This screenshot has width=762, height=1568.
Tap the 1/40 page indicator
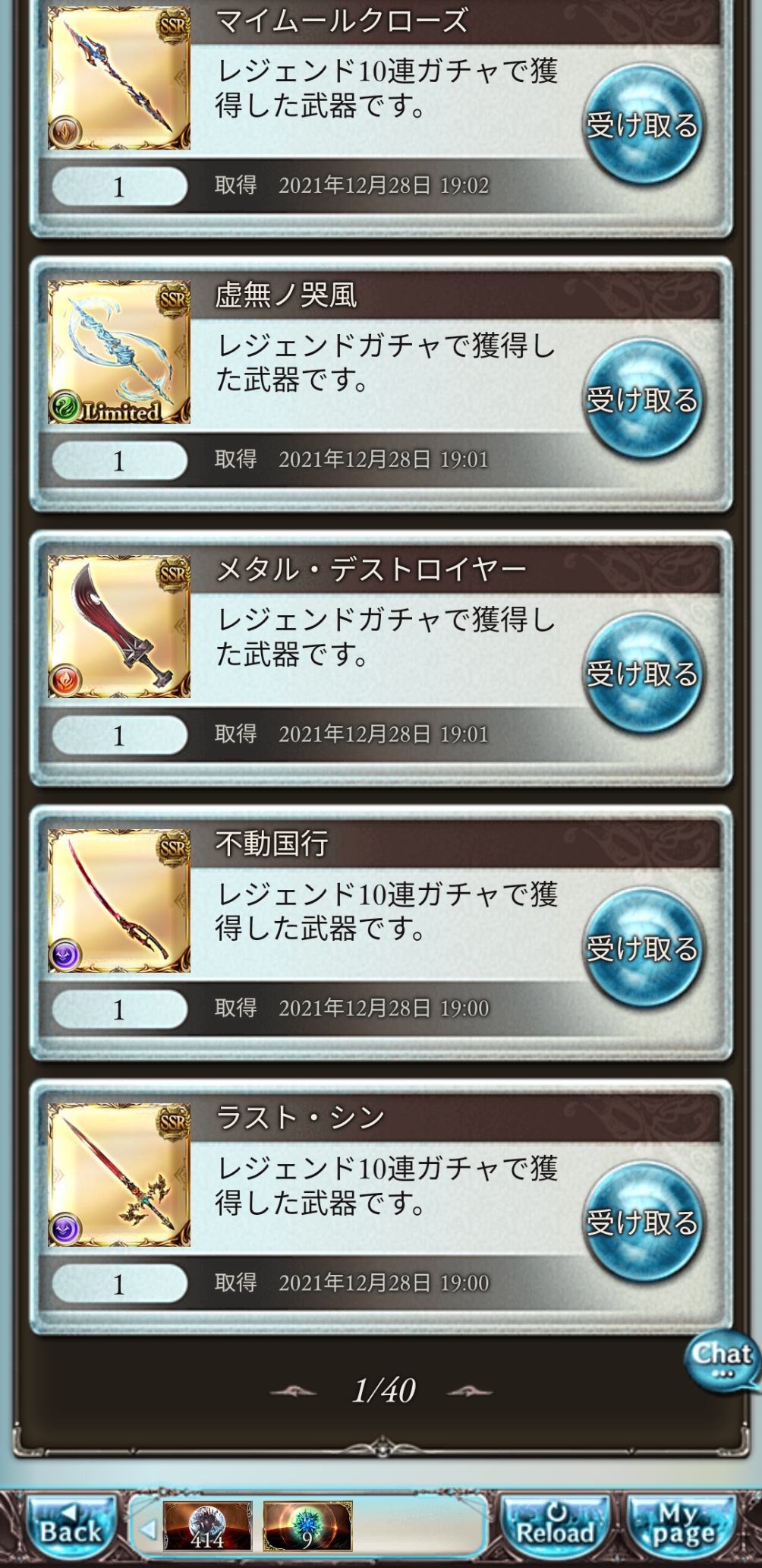[x=383, y=1391]
